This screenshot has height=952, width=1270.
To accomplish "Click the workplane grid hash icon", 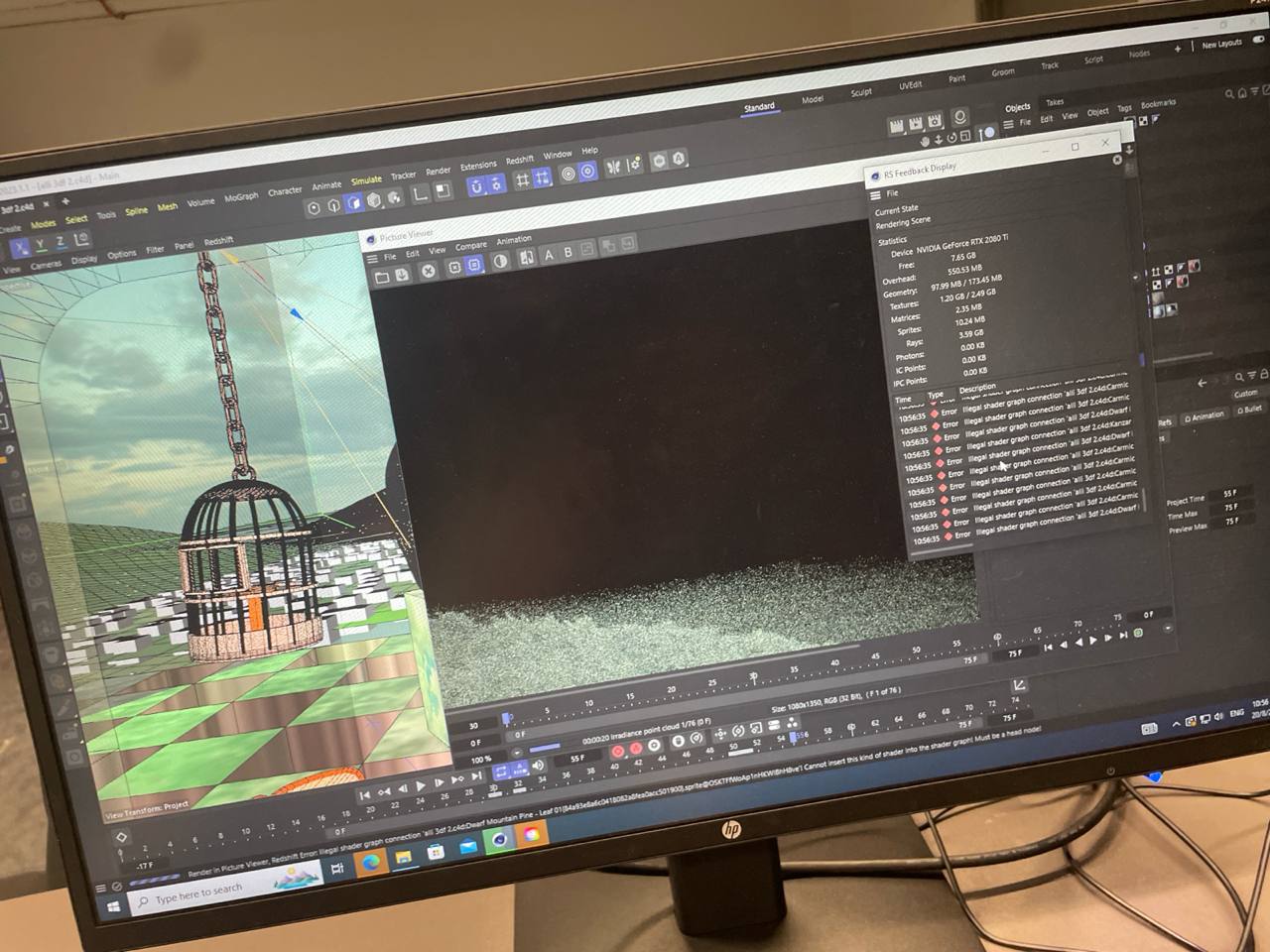I will (522, 179).
